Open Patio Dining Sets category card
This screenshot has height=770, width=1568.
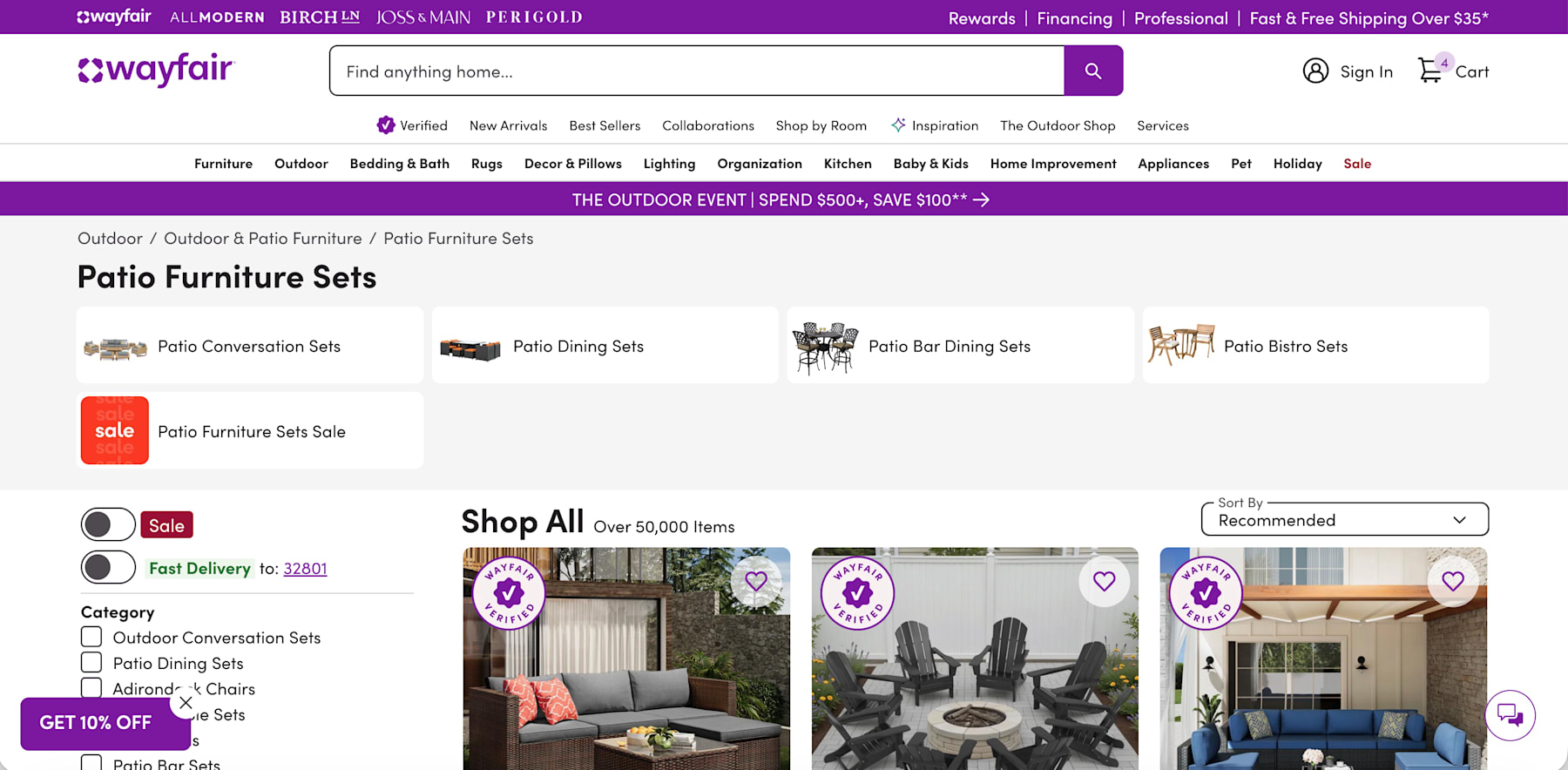tap(605, 345)
